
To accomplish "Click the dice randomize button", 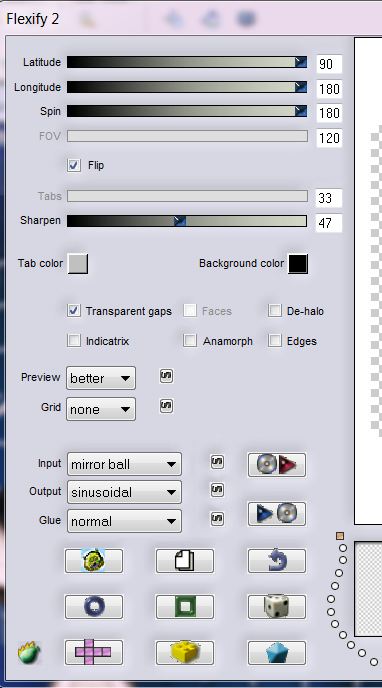I will 277,607.
